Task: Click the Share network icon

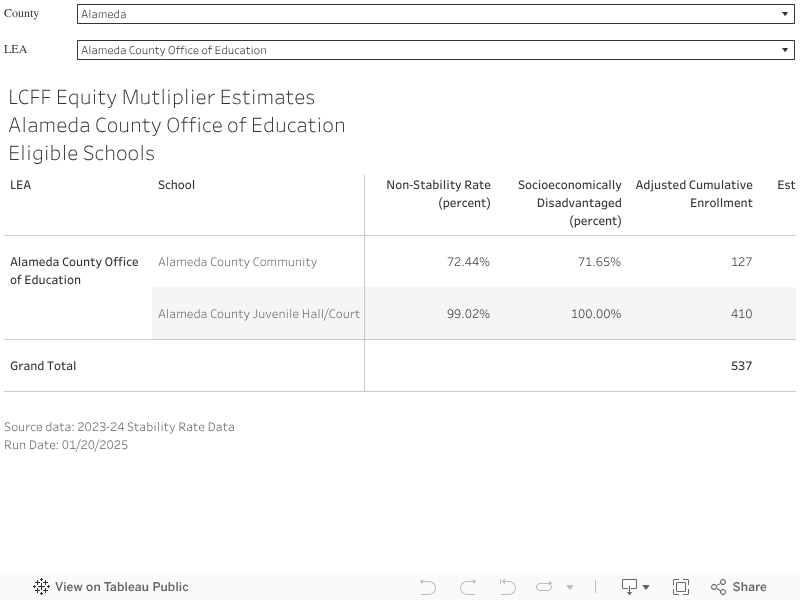Action: click(x=718, y=587)
